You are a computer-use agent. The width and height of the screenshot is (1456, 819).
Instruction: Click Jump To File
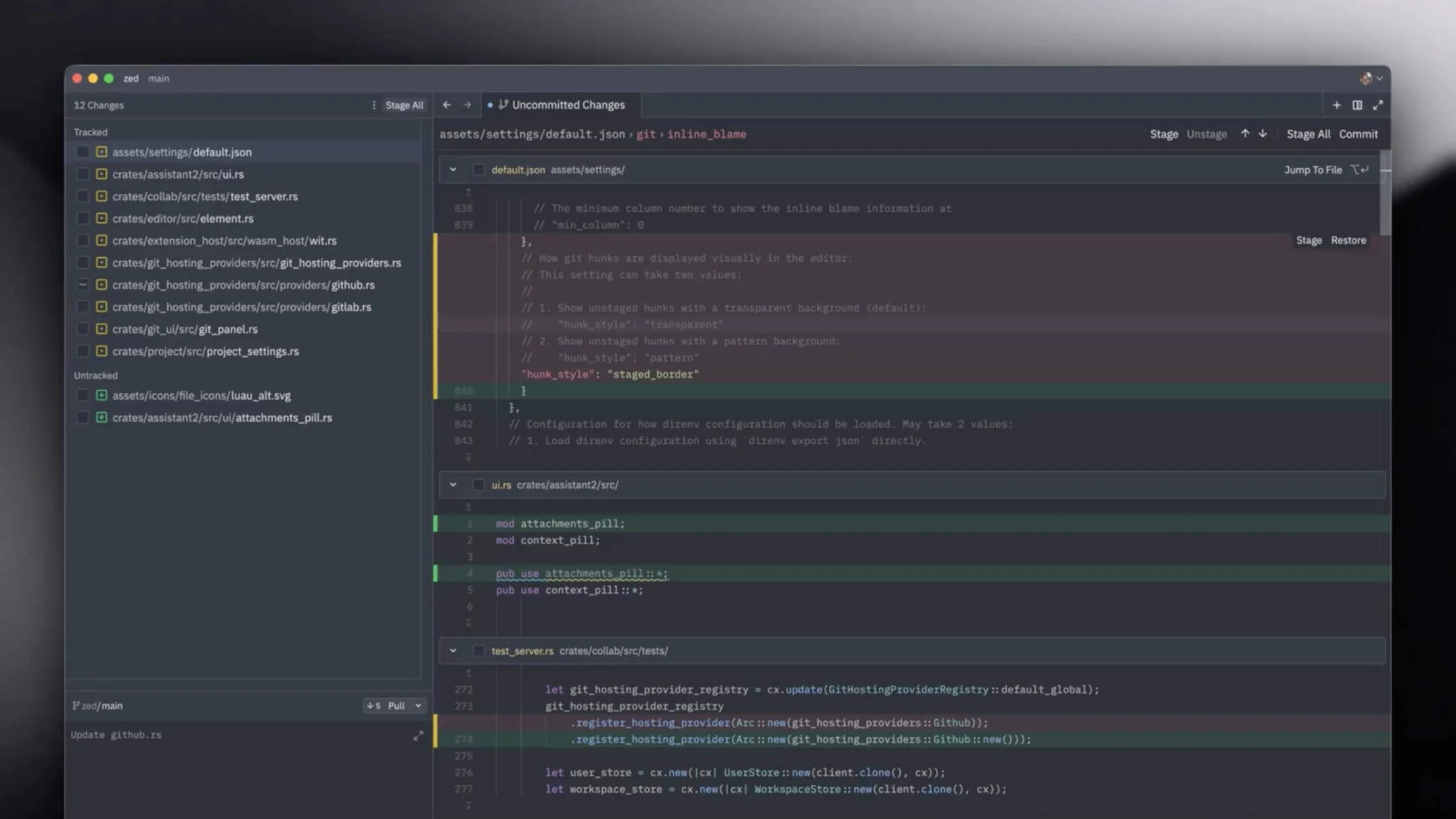click(1313, 170)
